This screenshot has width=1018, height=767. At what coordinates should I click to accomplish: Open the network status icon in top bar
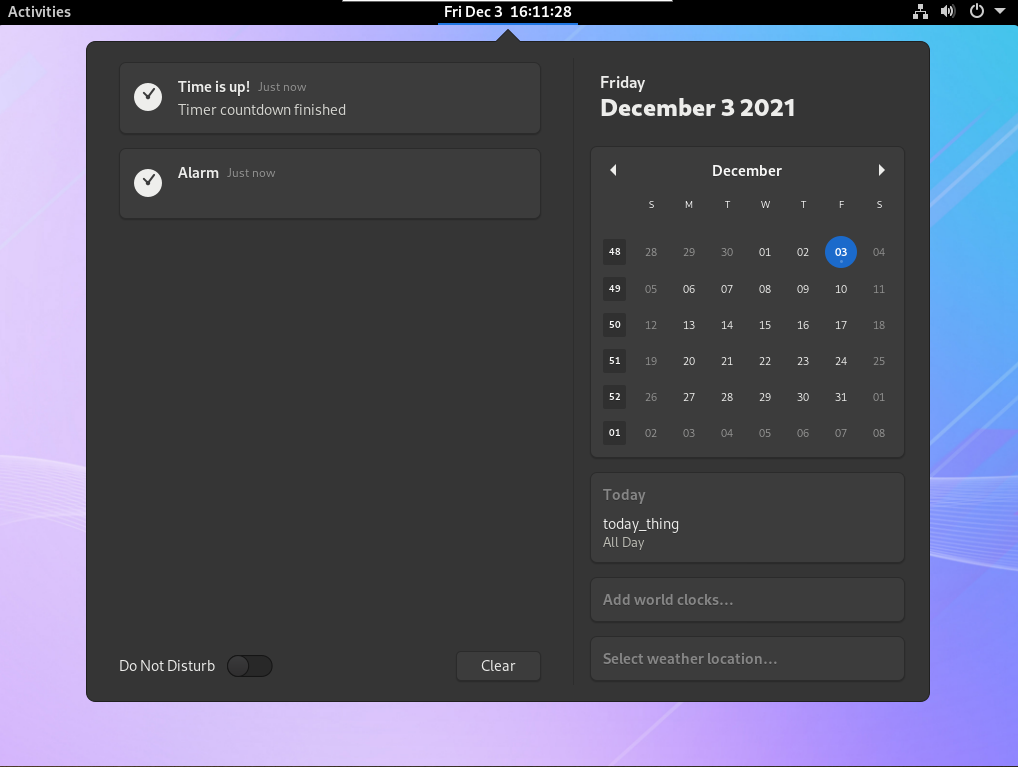tap(920, 12)
